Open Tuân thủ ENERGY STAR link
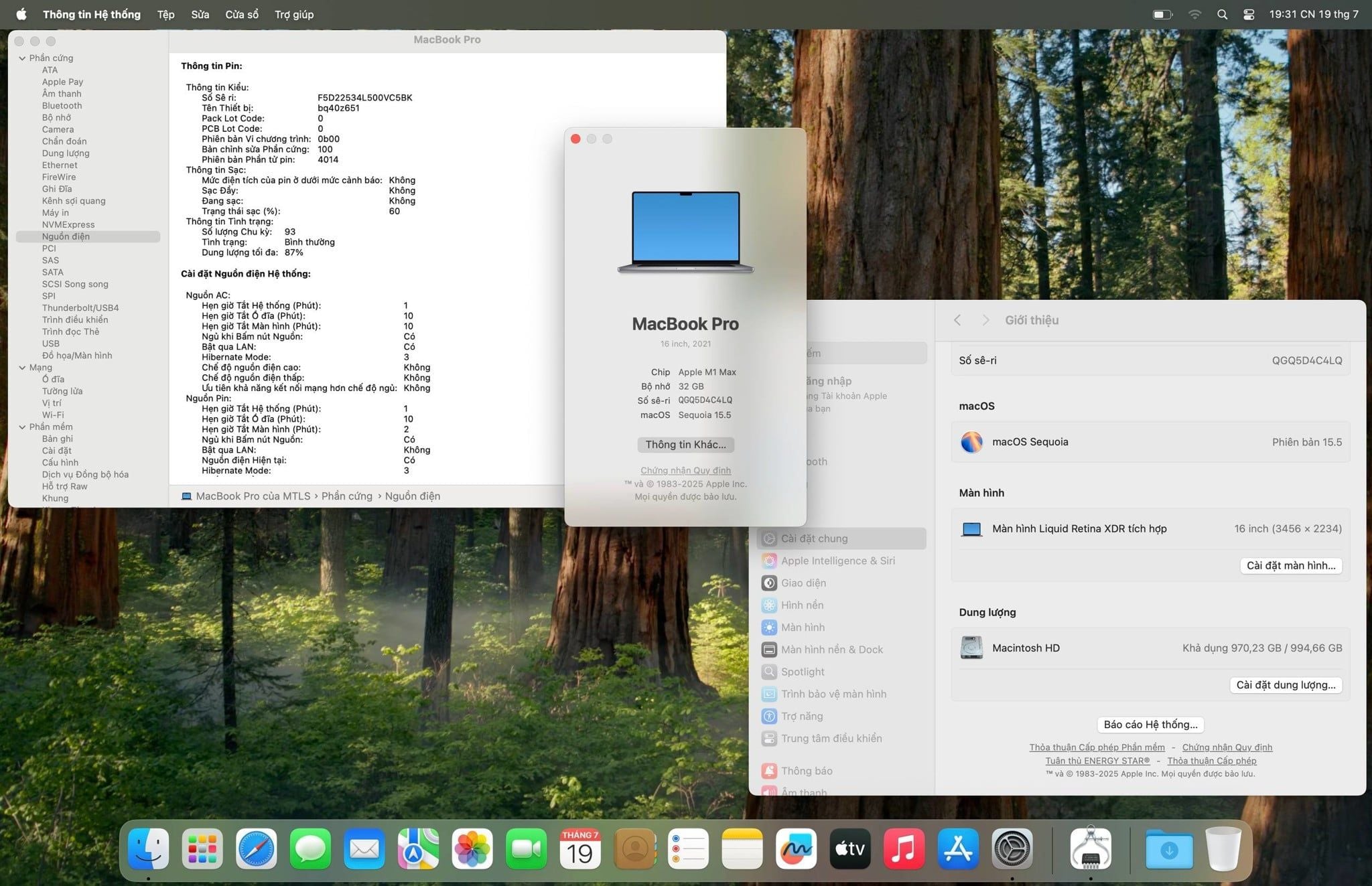This screenshot has height=886, width=1372. pyautogui.click(x=1097, y=761)
